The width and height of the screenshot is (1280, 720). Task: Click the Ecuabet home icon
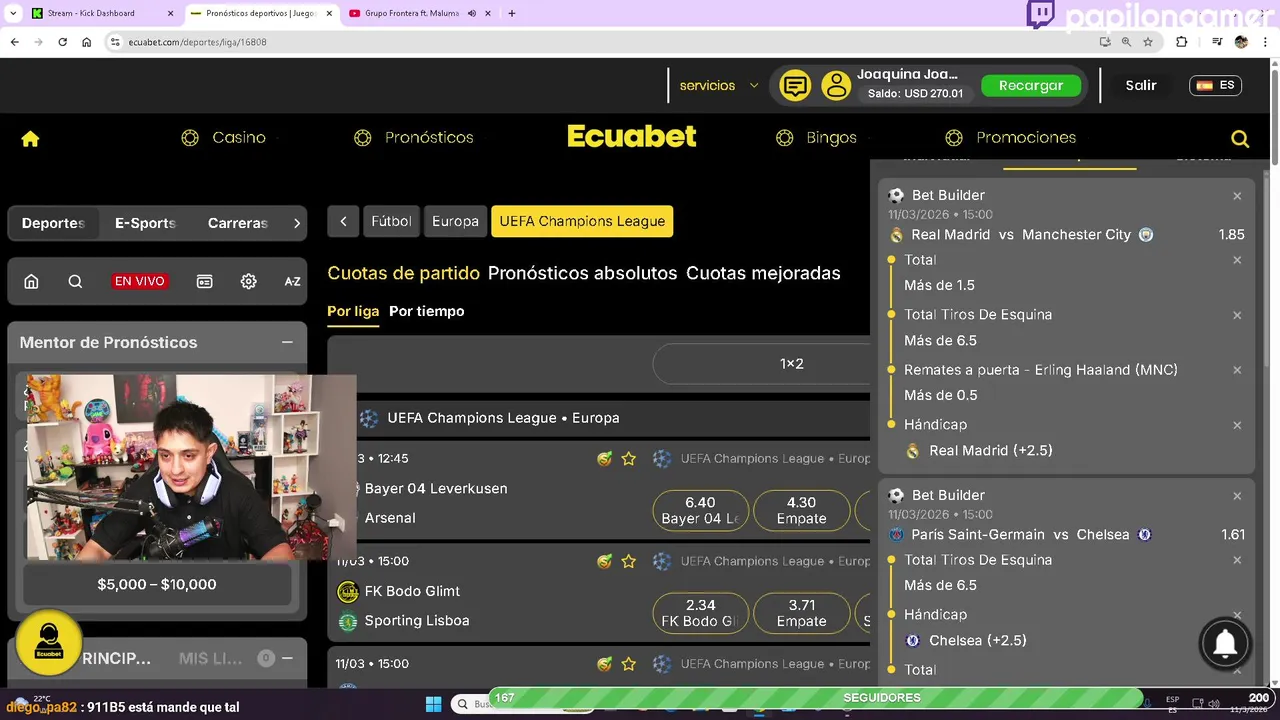tap(30, 139)
